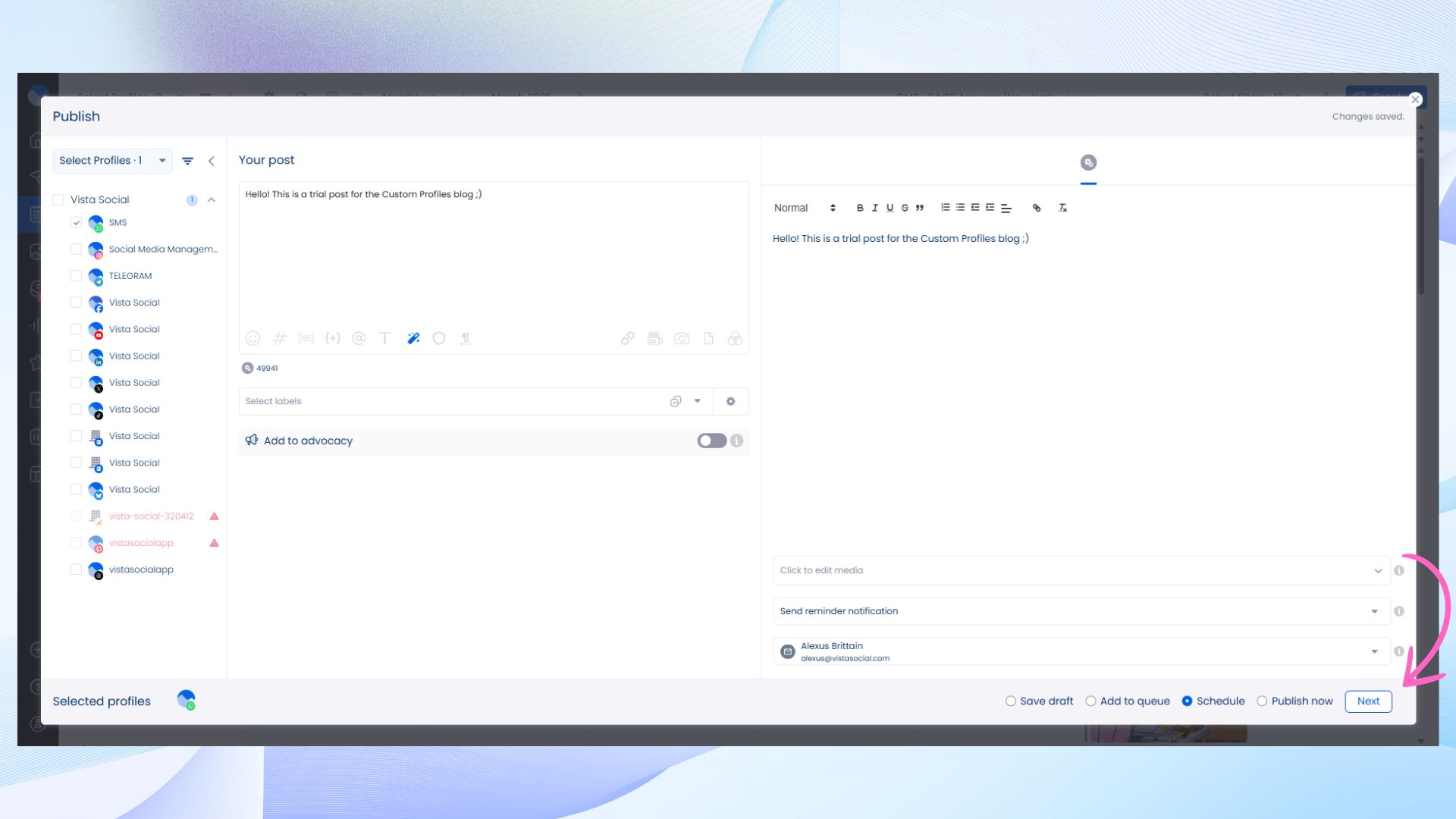1456x819 pixels.
Task: Select the Publish now radio option
Action: (1262, 701)
